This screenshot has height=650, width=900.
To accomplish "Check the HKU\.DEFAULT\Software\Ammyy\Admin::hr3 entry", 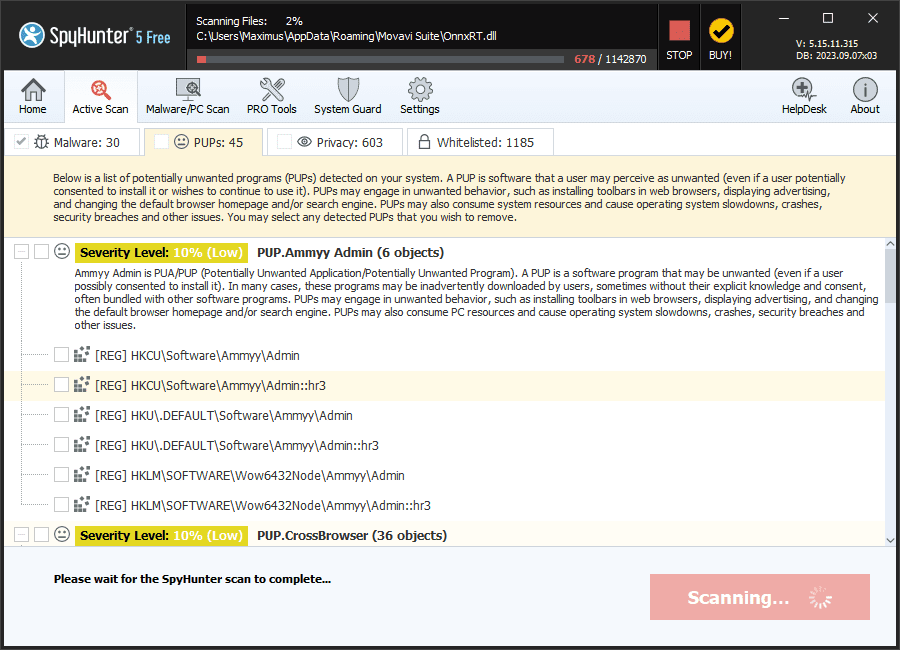I will pos(61,444).
